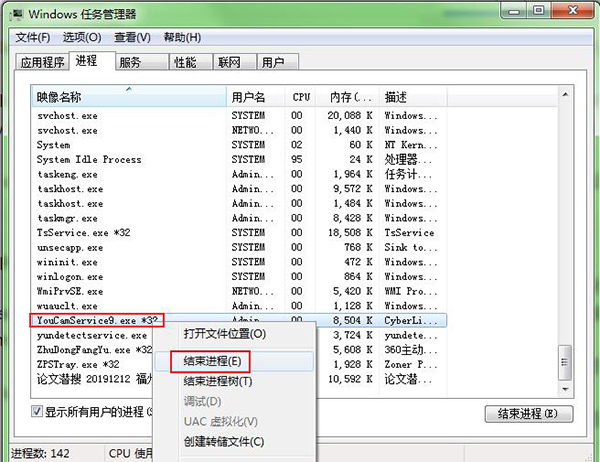Open the 文件(F) menu
This screenshot has height=462, width=600.
31,37
